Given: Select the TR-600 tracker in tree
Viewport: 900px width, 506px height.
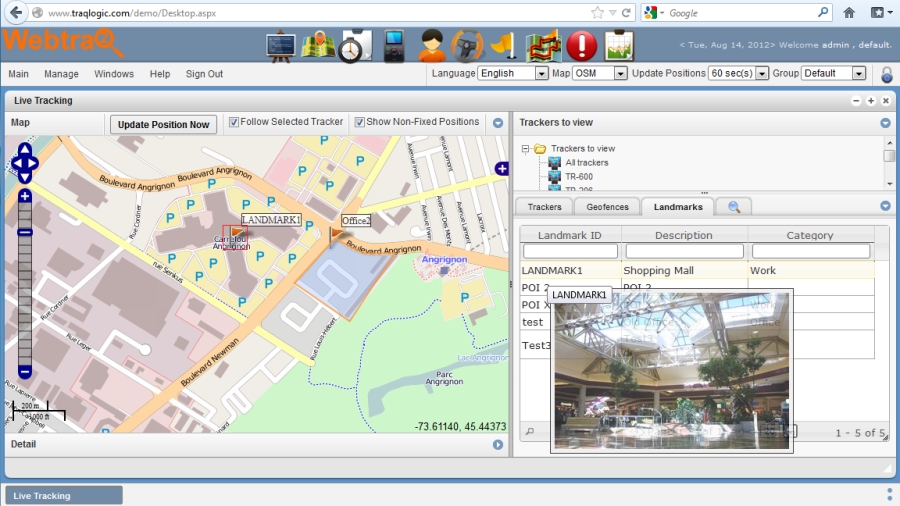Looking at the screenshot, I should 579,177.
